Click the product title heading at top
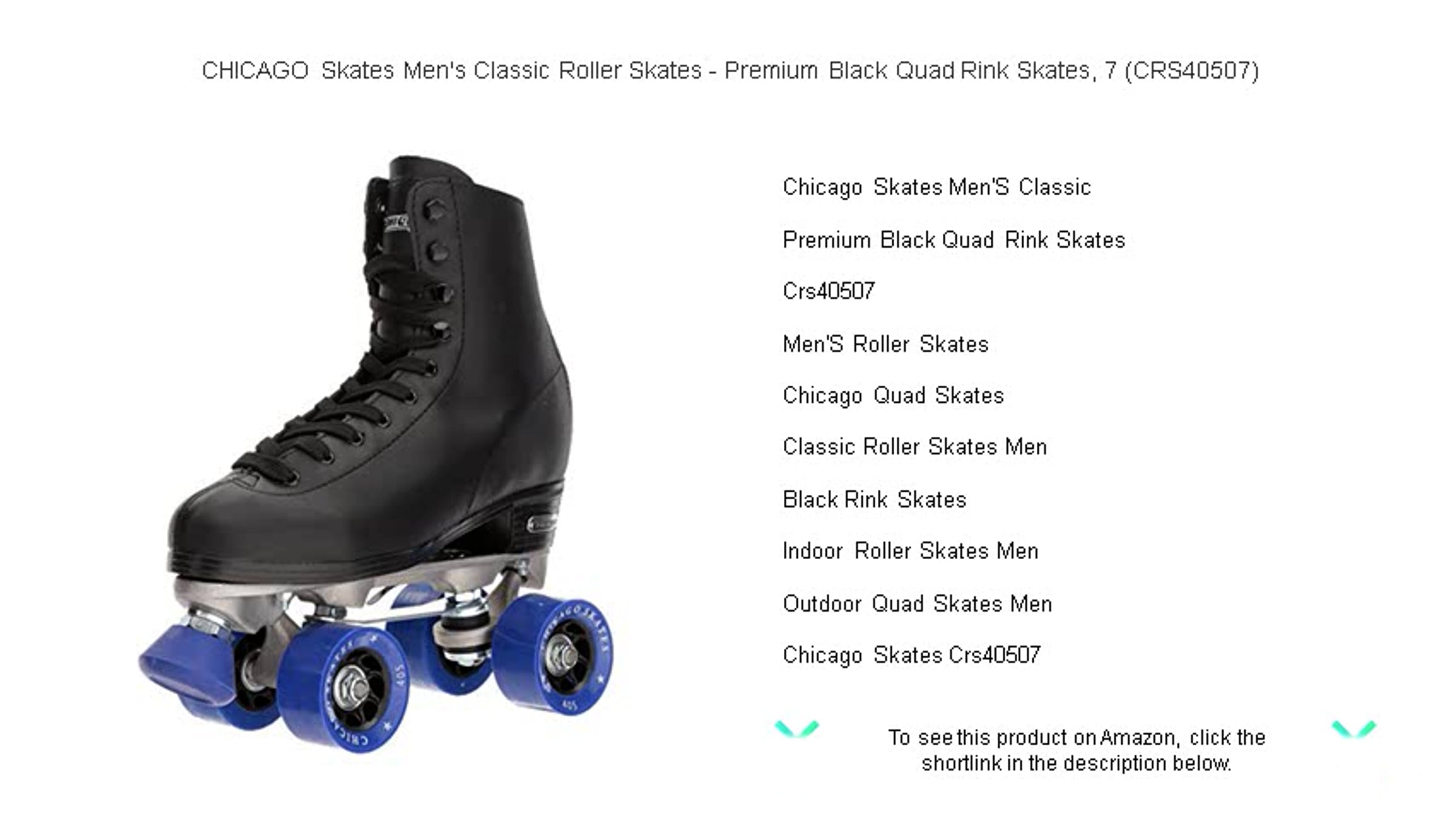The image size is (1456, 820). (730, 71)
